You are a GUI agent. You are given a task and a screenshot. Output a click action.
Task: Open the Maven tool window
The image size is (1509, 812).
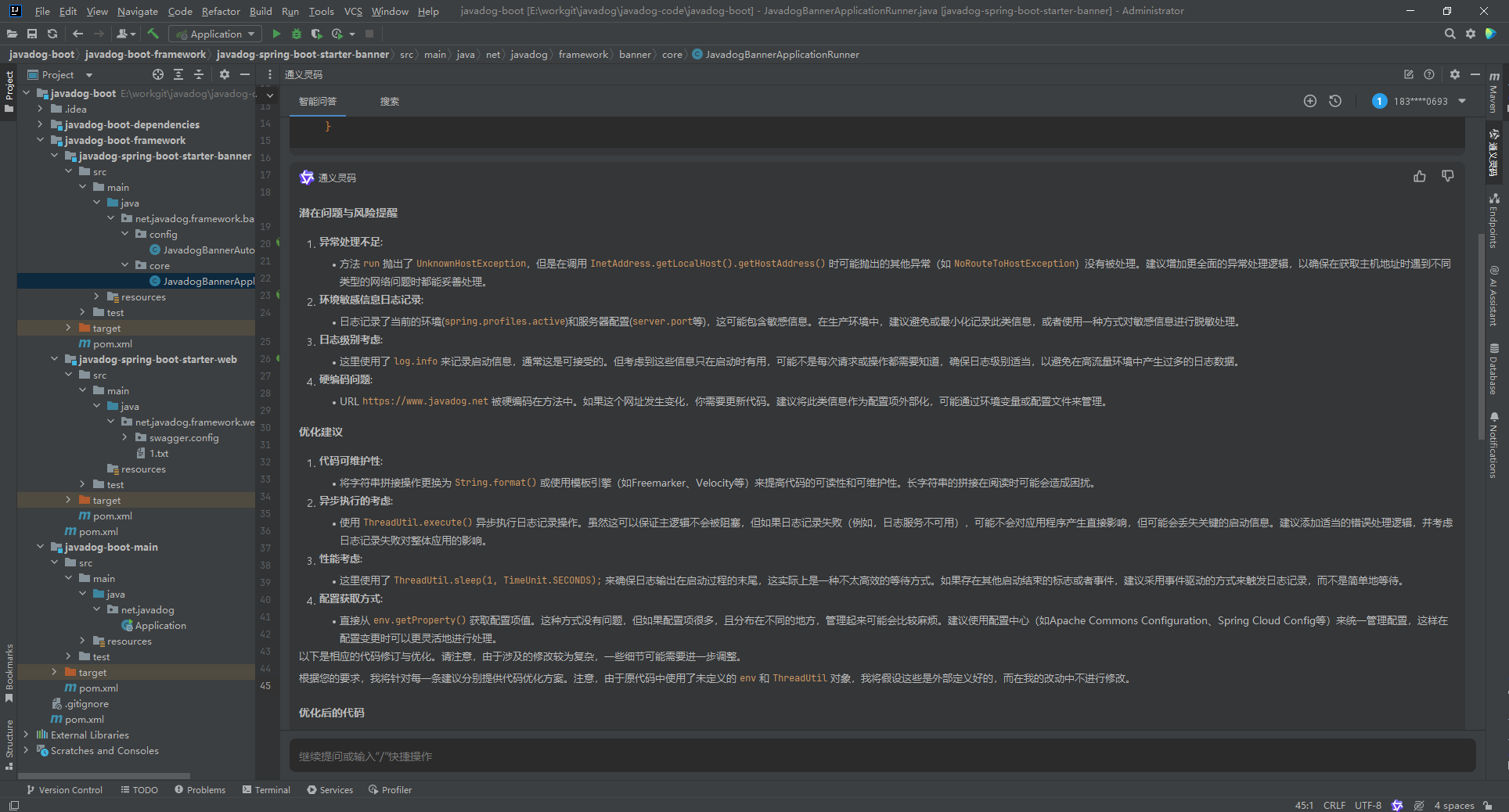pos(1494,92)
